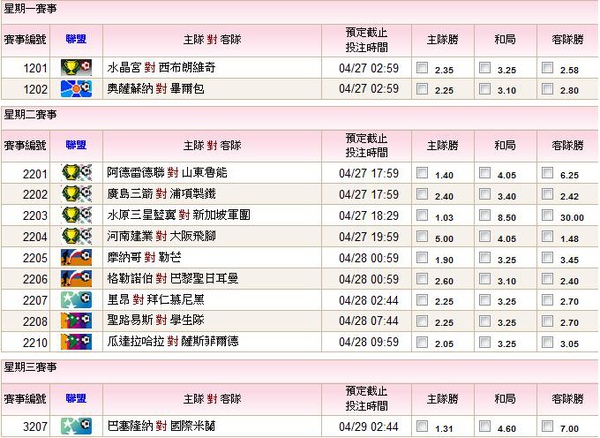Click league icon for match 2202
The width and height of the screenshot is (600, 438).
tap(76, 194)
